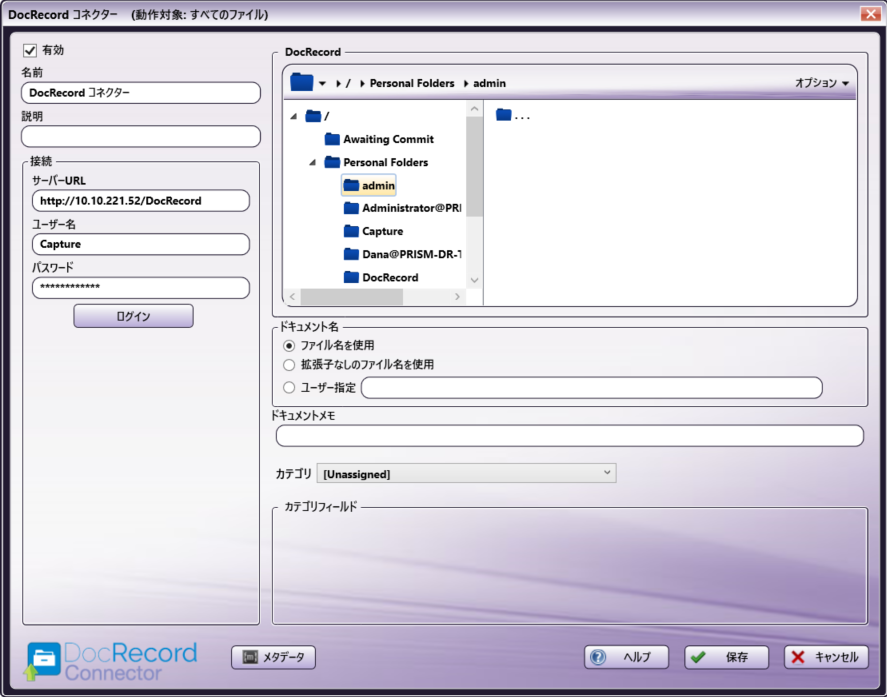Open the メタデータ dialog
The width and height of the screenshot is (887, 697).
273,657
